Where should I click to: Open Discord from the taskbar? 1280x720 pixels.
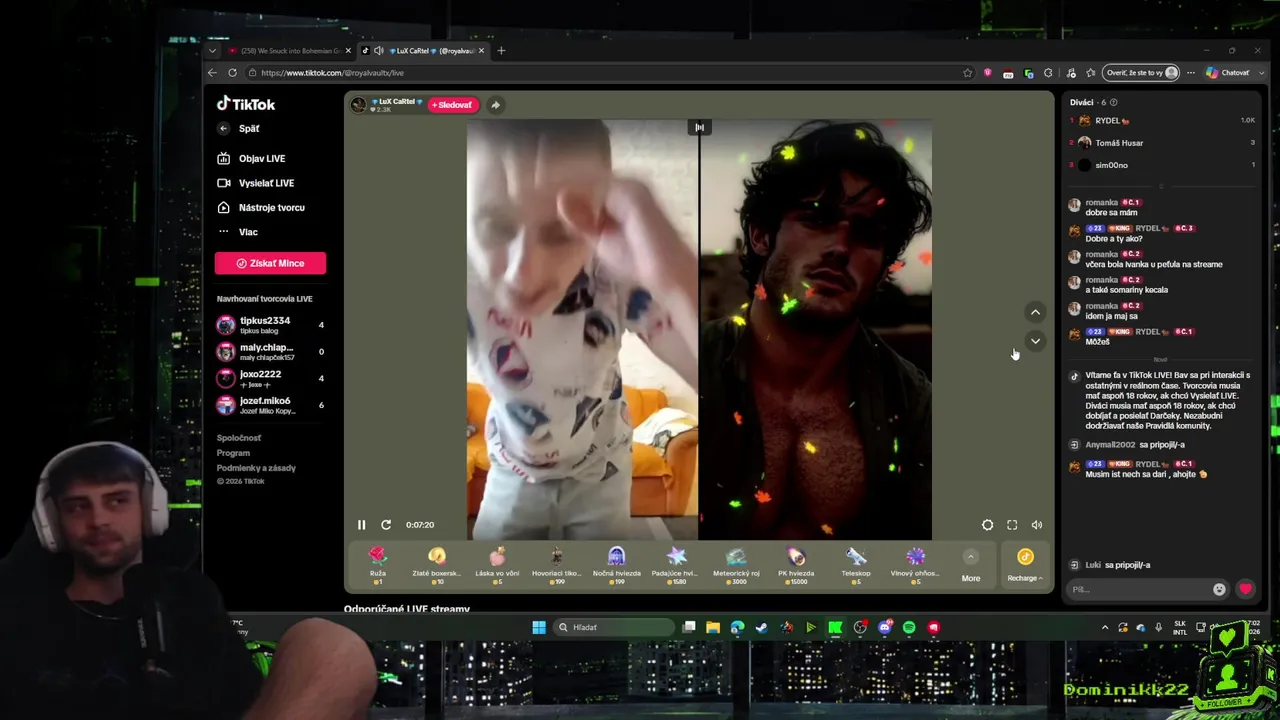[885, 627]
